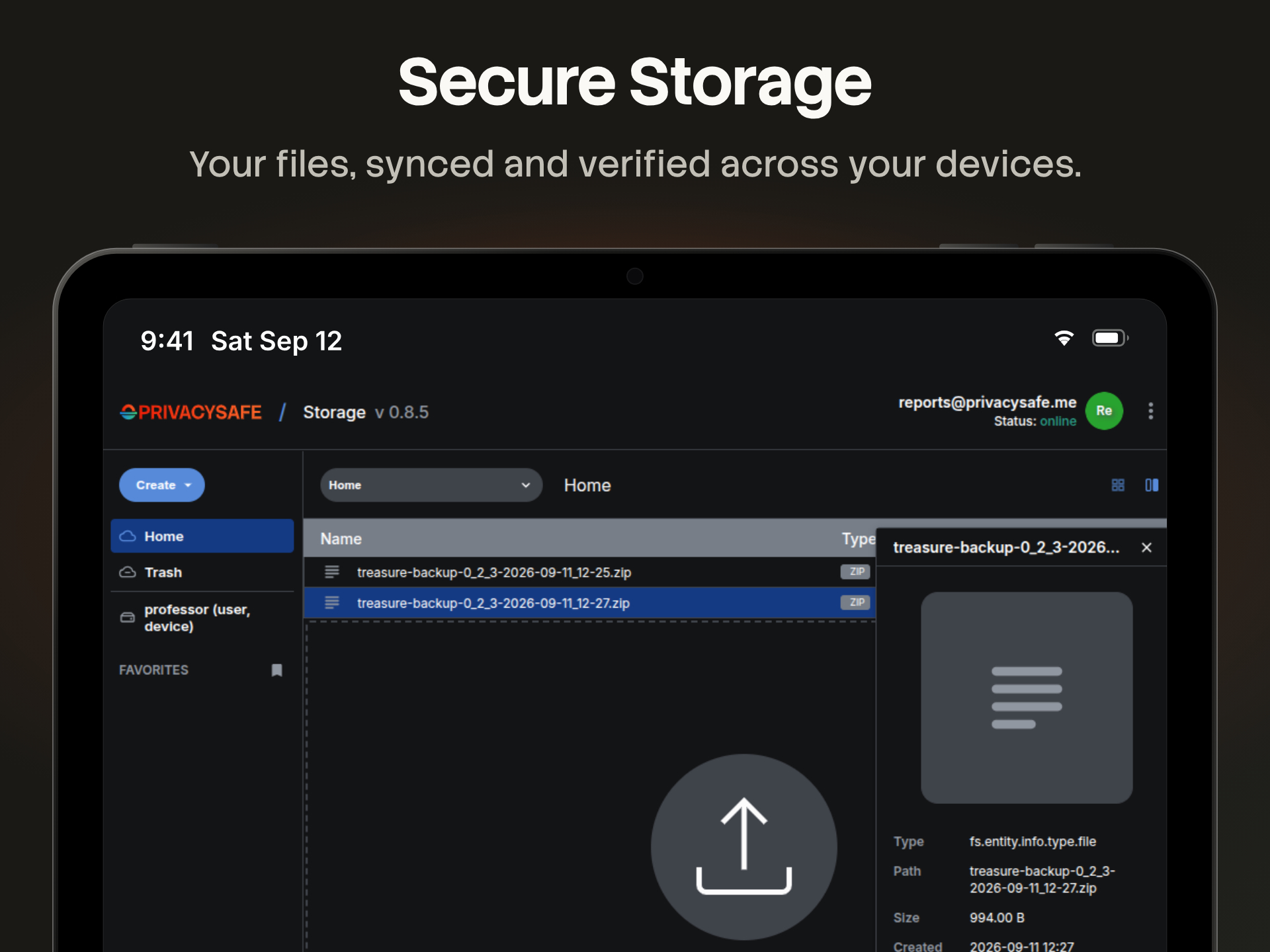The height and width of the screenshot is (952, 1270).
Task: Click ZIP badge on 12-27.zip row
Action: 856,602
